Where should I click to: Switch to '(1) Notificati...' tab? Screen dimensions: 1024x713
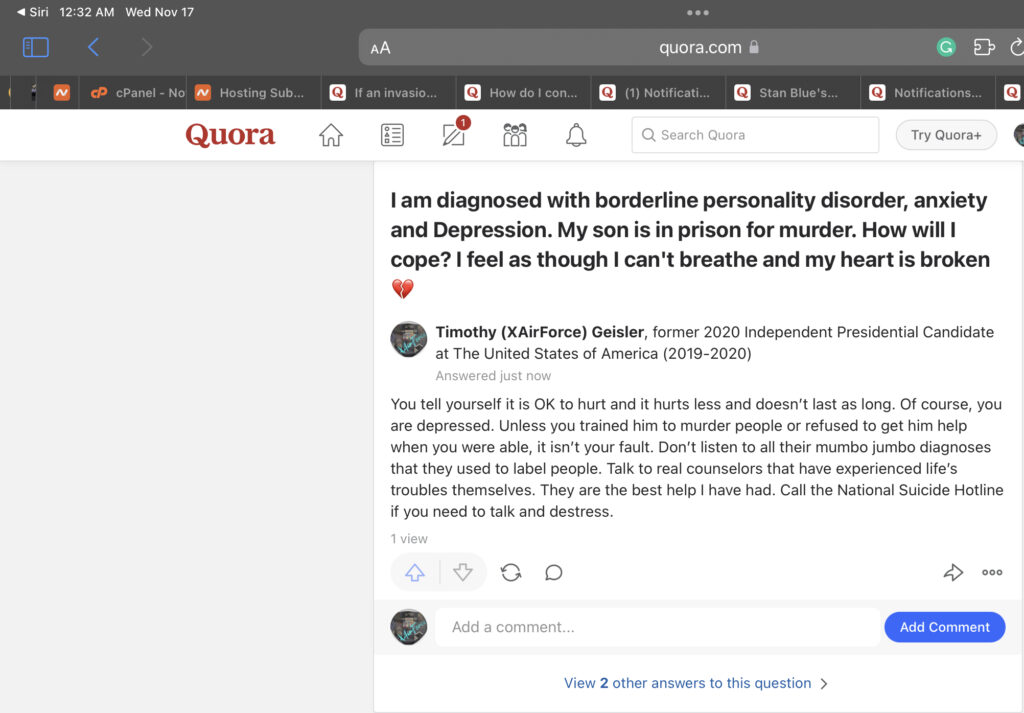pyautogui.click(x=658, y=93)
